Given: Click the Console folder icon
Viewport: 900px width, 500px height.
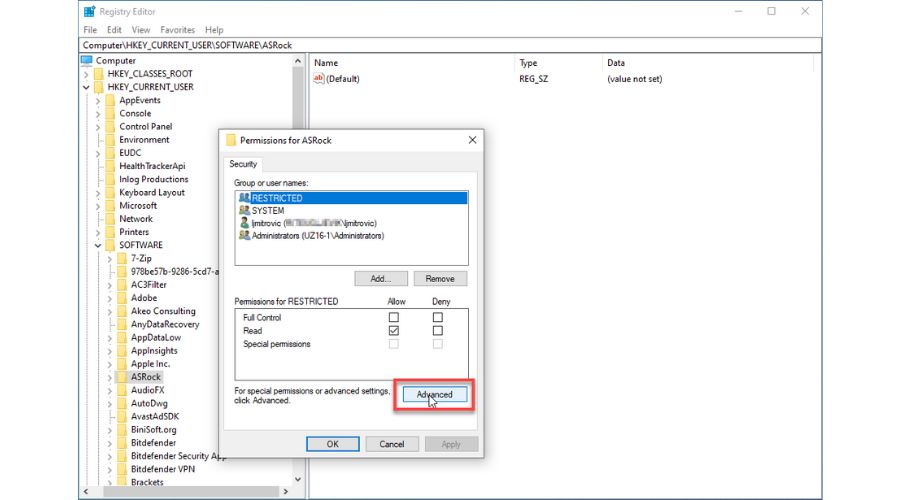Looking at the screenshot, I should tap(110, 113).
